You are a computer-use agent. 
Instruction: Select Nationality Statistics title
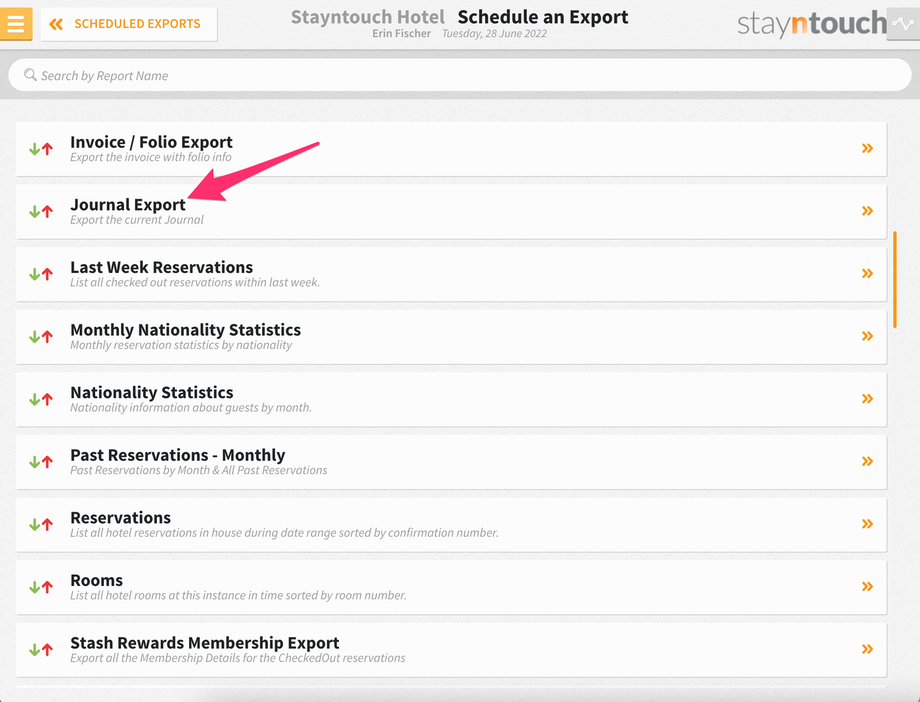[151, 393]
